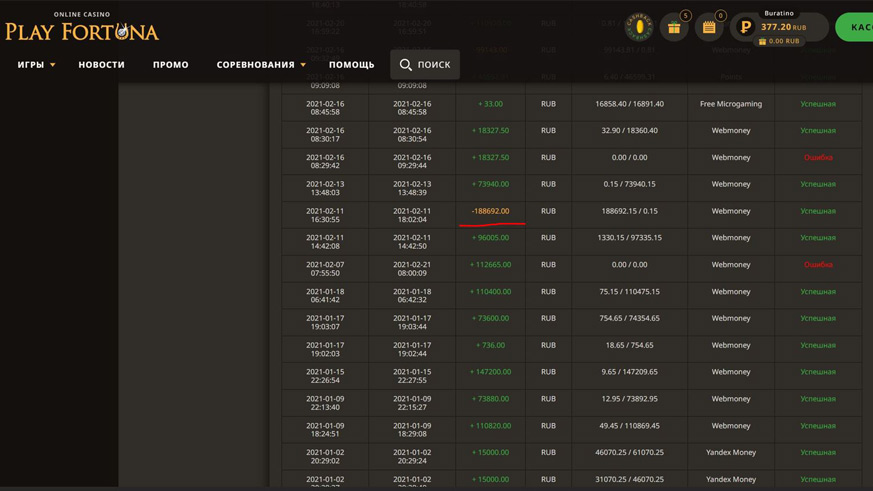This screenshot has width=873, height=491.
Task: Open the ИГРЫ menu
Action: tap(31, 65)
